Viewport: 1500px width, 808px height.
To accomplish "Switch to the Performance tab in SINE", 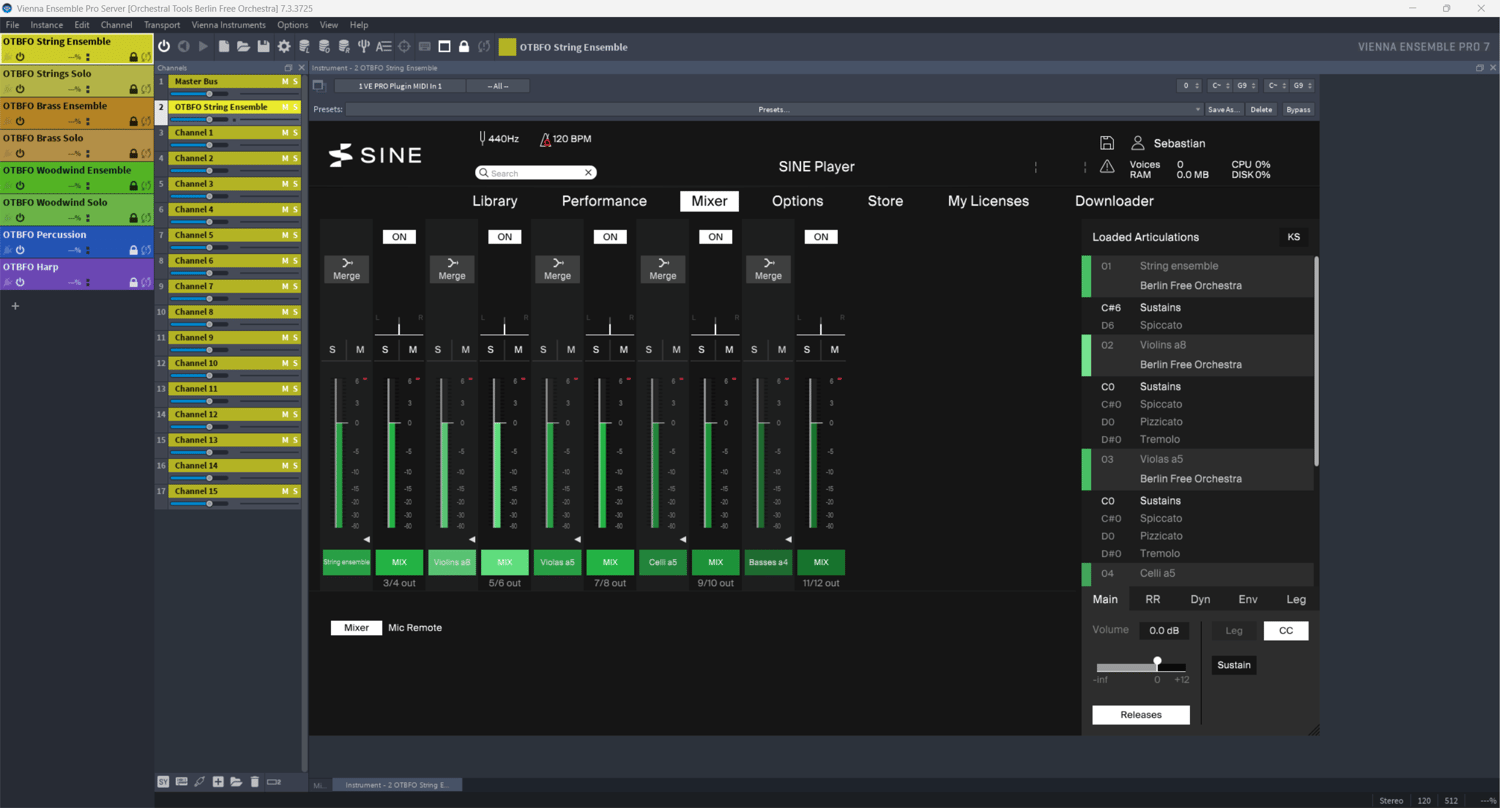I will [604, 201].
